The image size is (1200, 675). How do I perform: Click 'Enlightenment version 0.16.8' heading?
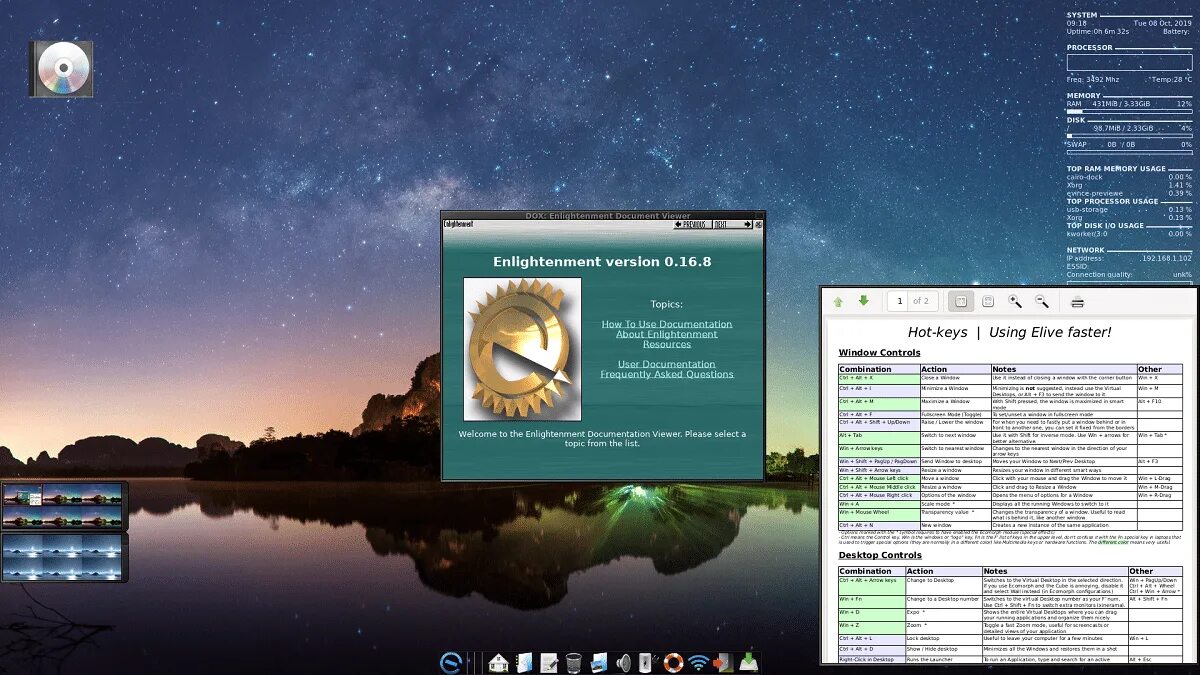pyautogui.click(x=602, y=262)
